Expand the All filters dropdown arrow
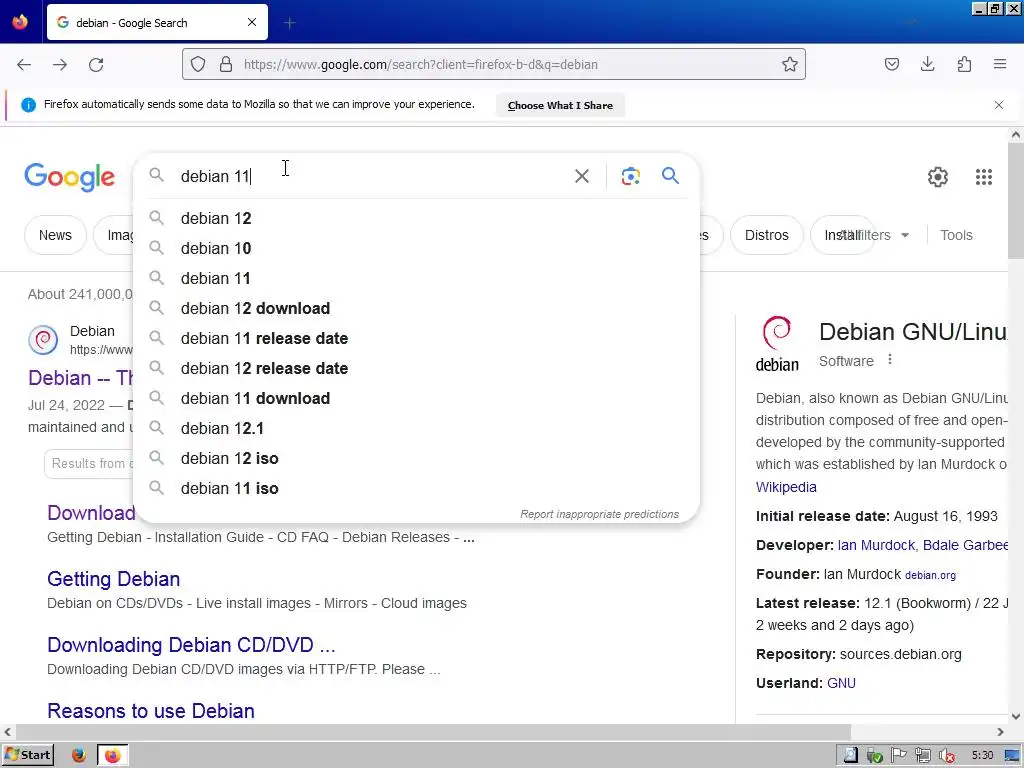This screenshot has height=768, width=1024. point(905,236)
